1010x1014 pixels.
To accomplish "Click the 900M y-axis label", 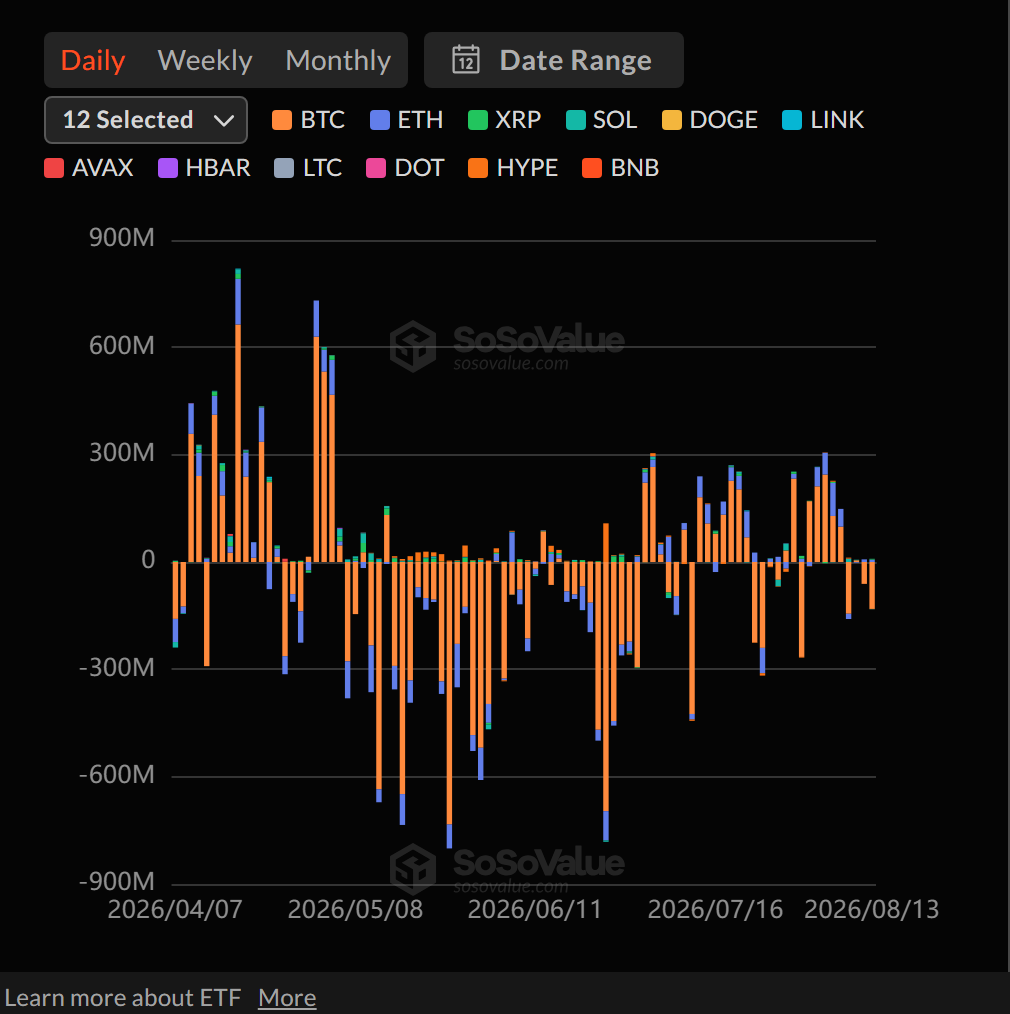I will click(x=122, y=238).
